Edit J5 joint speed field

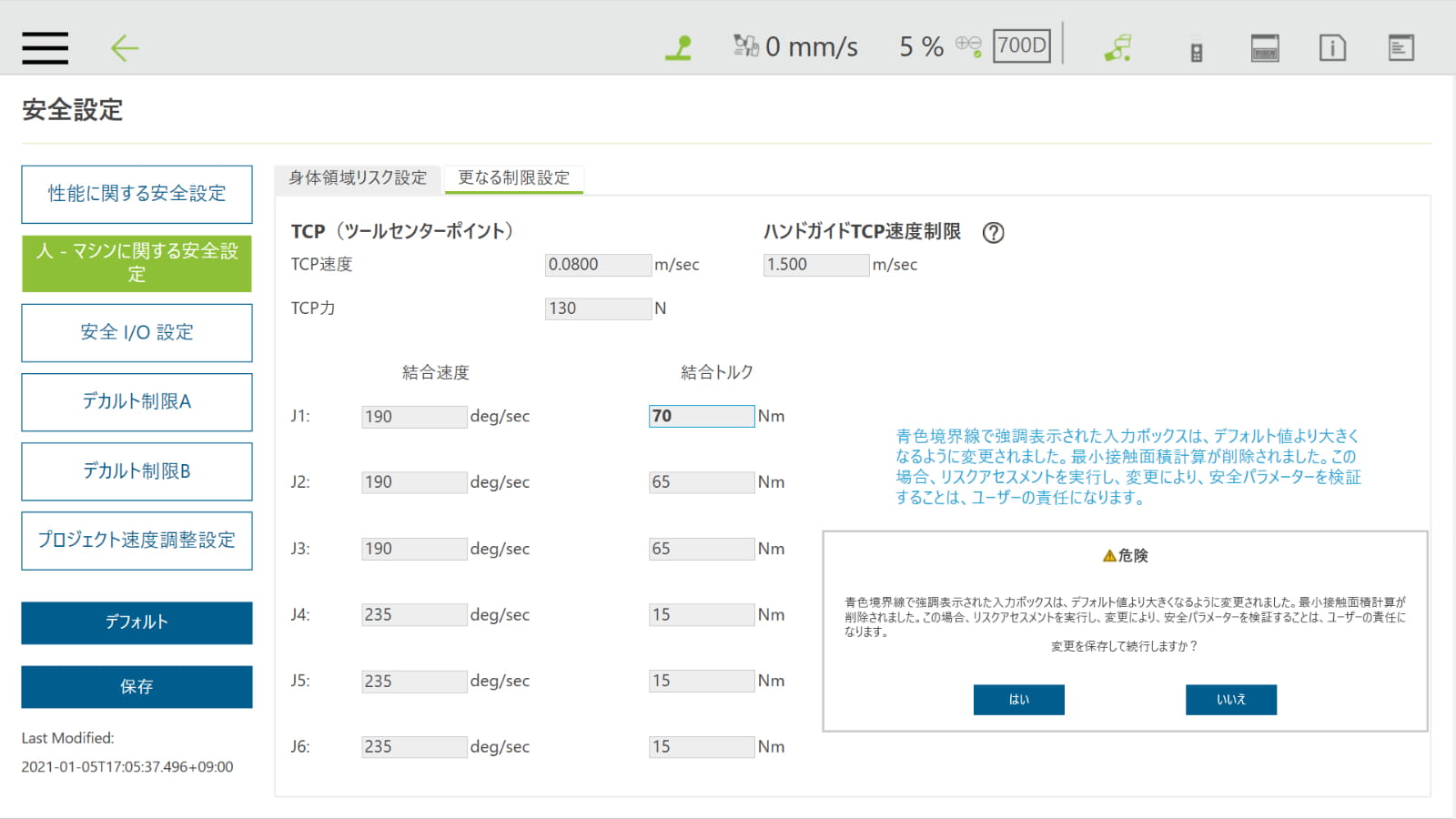[x=414, y=682]
